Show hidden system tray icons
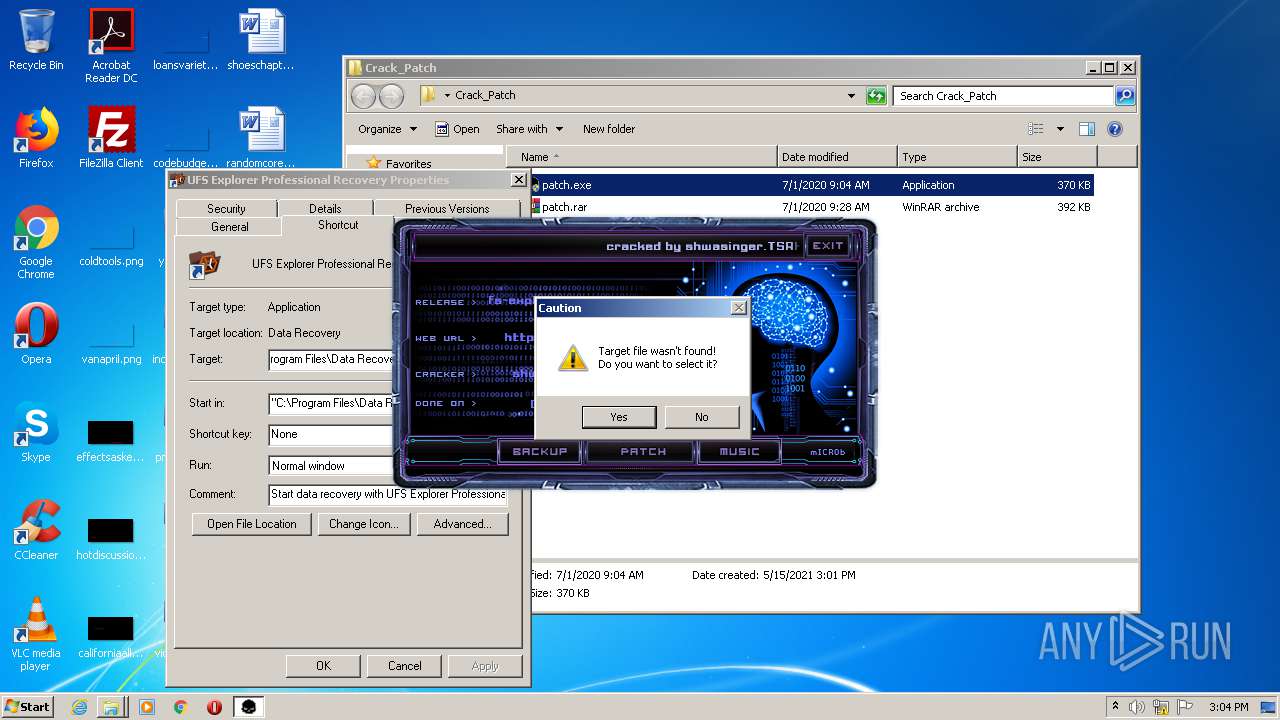Screen dimensions: 1280x720 click(1115, 707)
